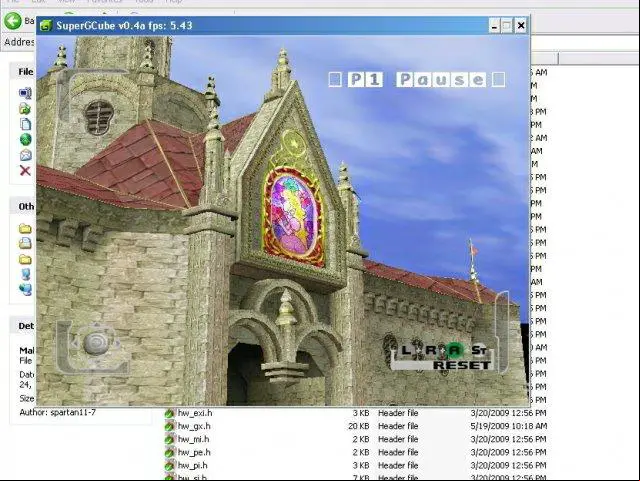The height and width of the screenshot is (481, 640).
Task: Click the P1 Pause text in game
Action: 417,79
